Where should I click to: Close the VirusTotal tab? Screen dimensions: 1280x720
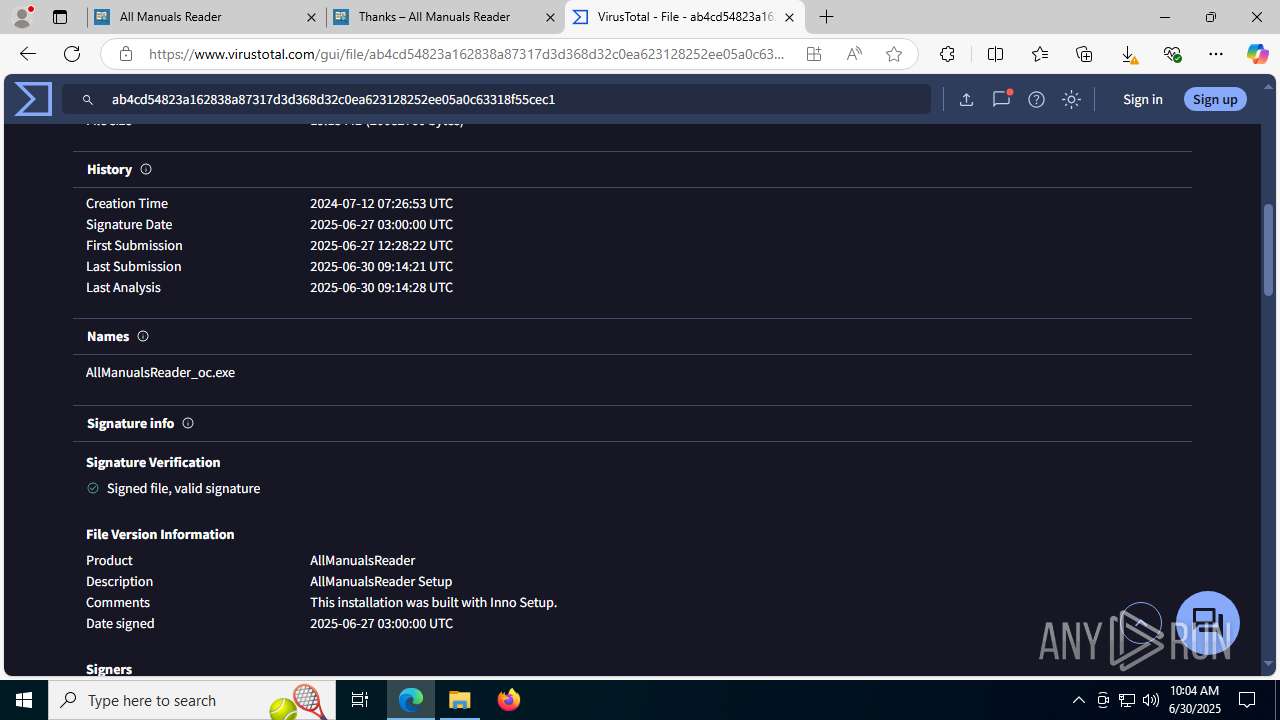point(789,17)
